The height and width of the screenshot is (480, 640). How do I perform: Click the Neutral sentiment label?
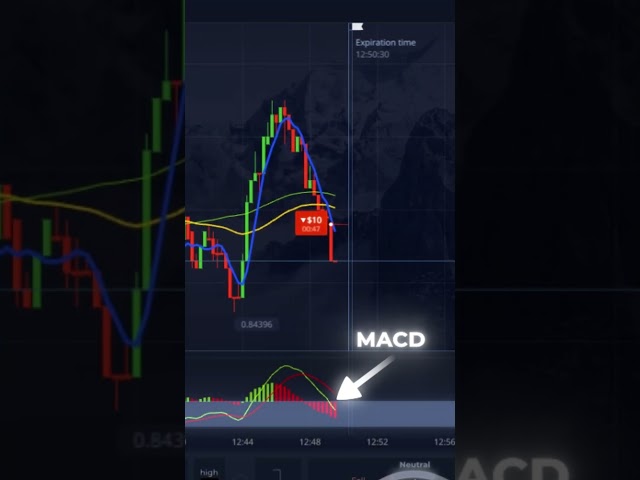point(415,464)
